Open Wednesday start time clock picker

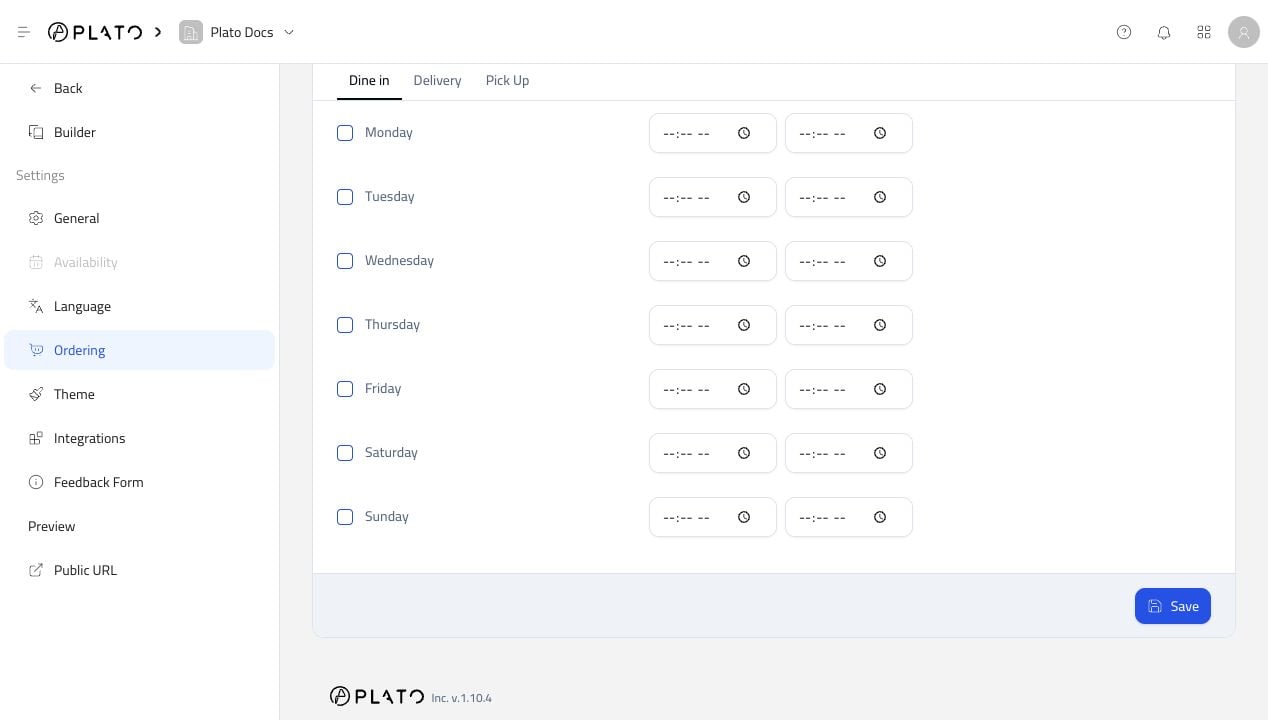(744, 261)
